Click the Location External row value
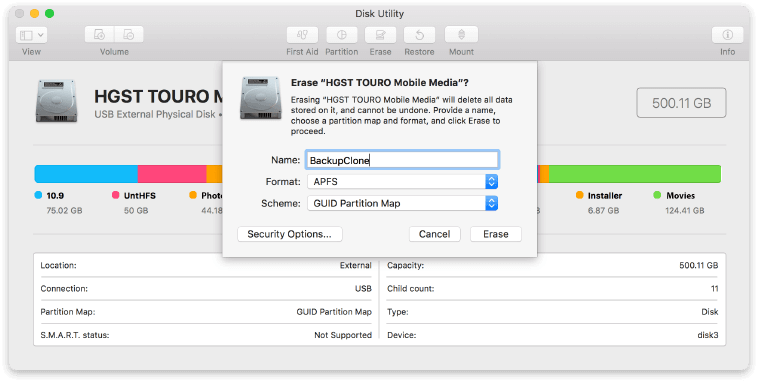 pos(355,265)
